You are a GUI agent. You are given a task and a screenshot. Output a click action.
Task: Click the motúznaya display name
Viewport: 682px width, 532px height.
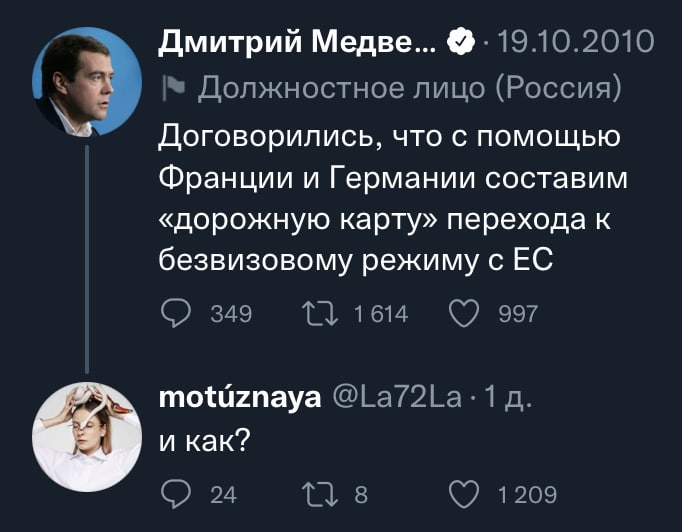pos(240,398)
